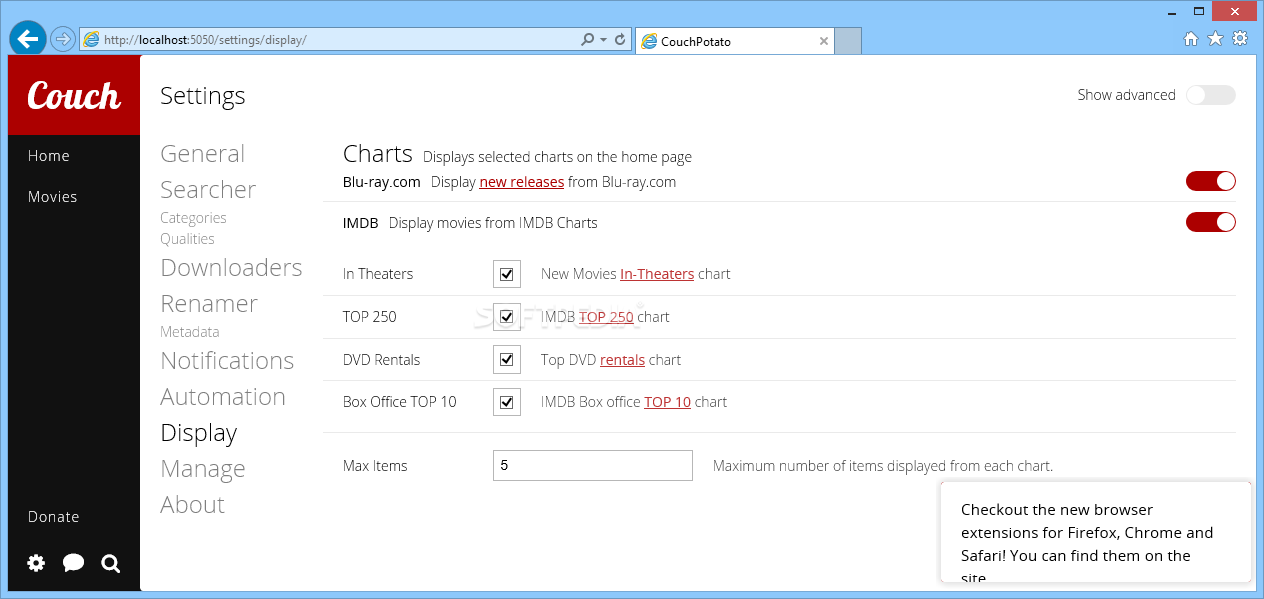Uncheck the Box Office TOP 10 checkbox
Image resolution: width=1264 pixels, height=599 pixels.
click(507, 402)
